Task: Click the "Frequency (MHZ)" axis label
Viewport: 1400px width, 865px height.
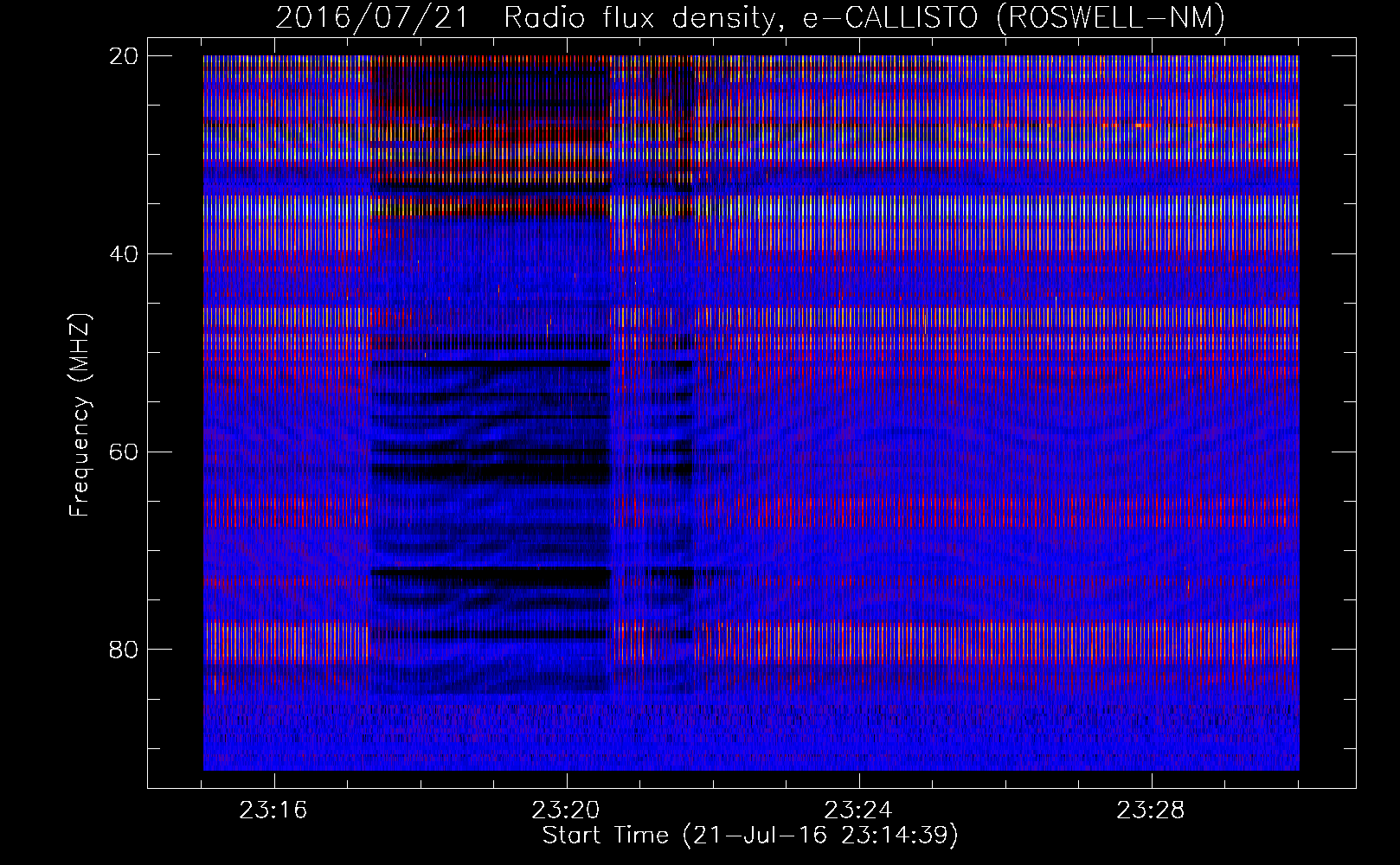Action: [x=80, y=415]
